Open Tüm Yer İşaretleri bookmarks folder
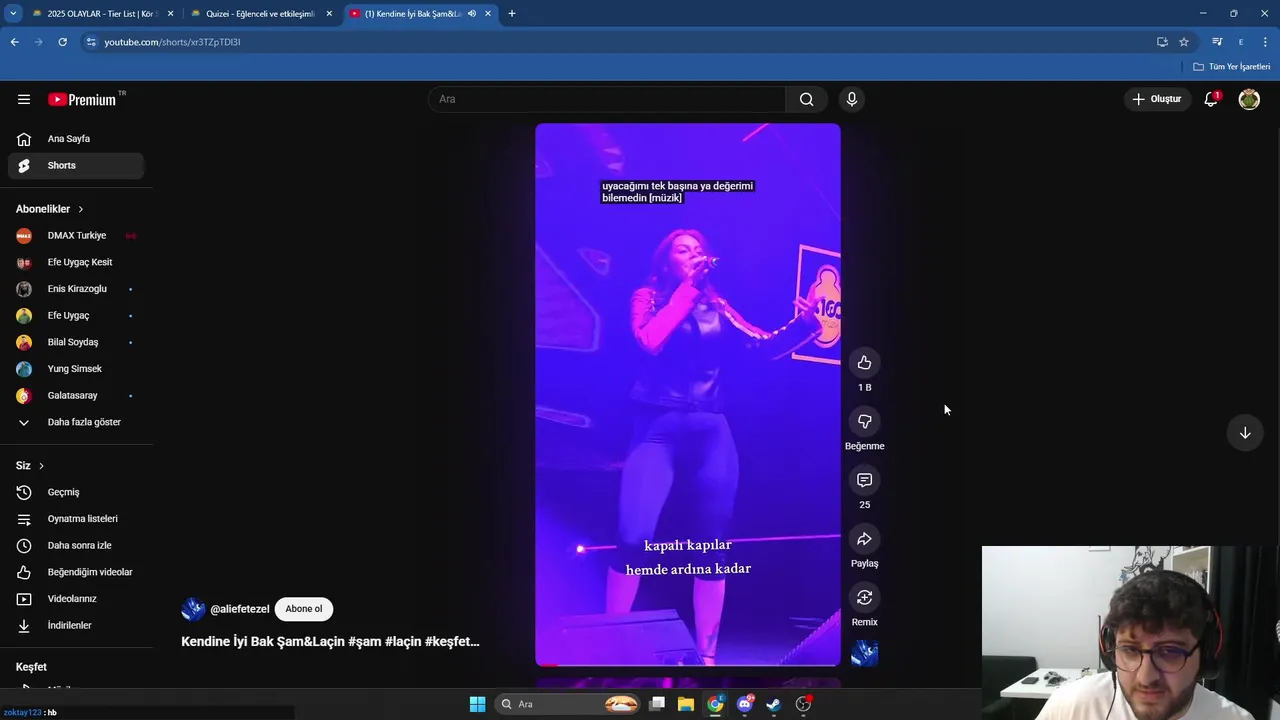The width and height of the screenshot is (1280, 720). (x=1232, y=67)
